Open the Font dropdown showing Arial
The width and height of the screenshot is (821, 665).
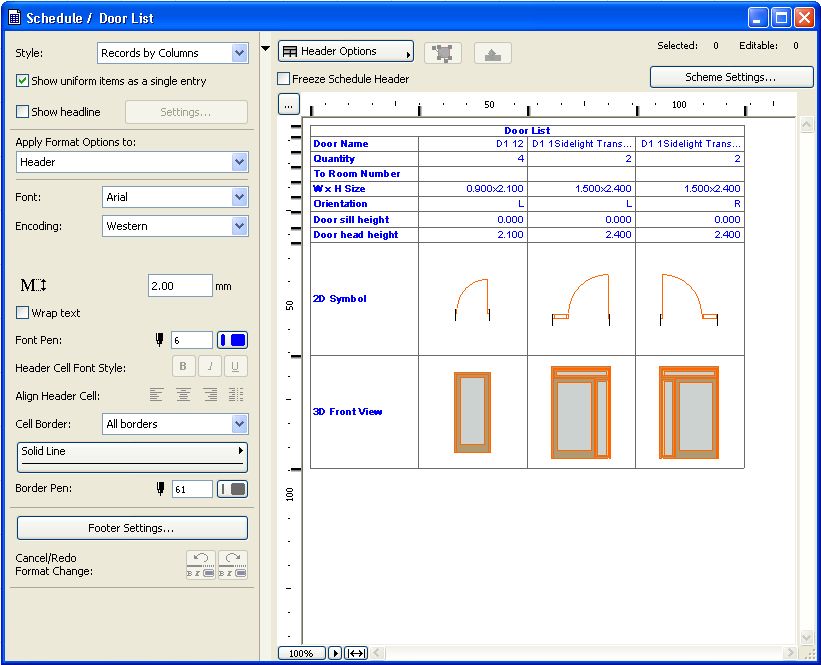tap(175, 197)
